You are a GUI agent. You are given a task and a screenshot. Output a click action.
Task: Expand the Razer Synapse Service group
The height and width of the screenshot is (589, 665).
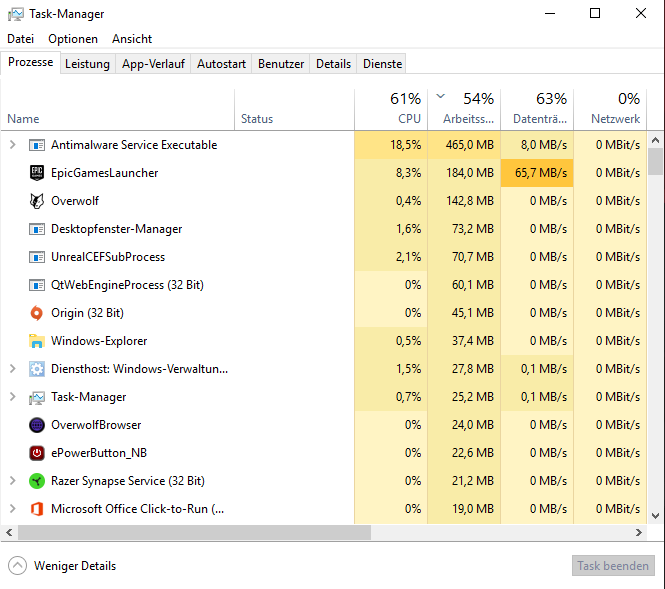(13, 481)
